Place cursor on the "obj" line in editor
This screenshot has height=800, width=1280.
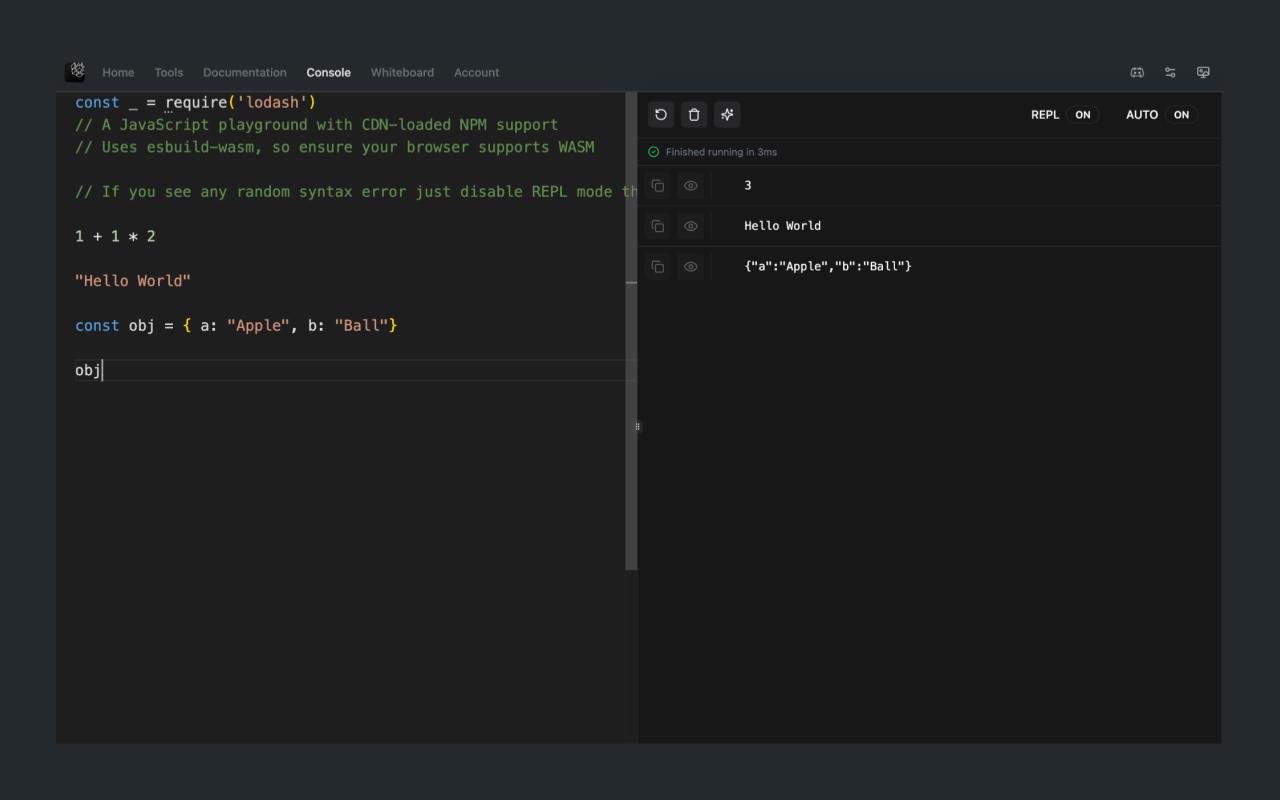click(355, 370)
